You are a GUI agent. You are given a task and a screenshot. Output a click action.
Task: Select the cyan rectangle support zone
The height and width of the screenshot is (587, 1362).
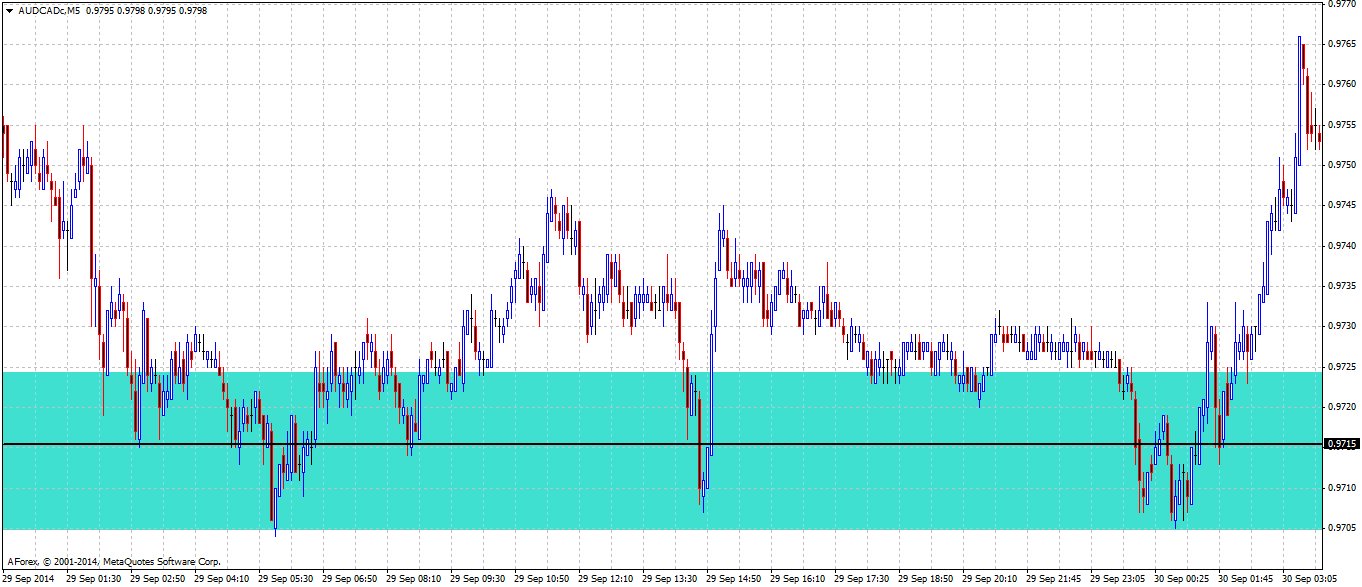pos(661,450)
